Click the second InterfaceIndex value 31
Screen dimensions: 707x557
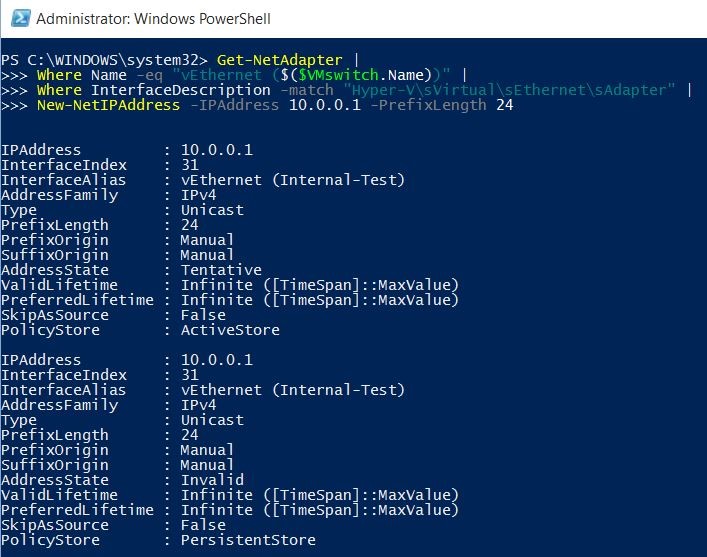tap(190, 375)
